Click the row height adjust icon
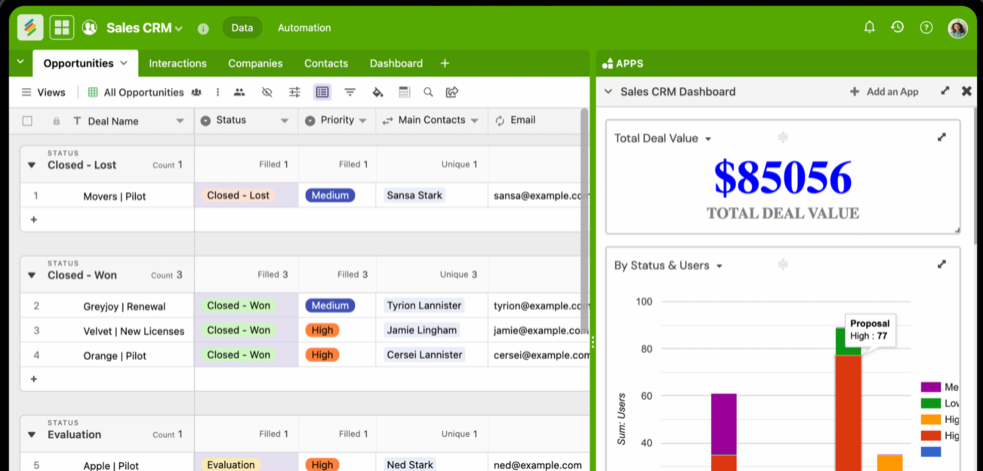The height and width of the screenshot is (471, 983). point(295,92)
